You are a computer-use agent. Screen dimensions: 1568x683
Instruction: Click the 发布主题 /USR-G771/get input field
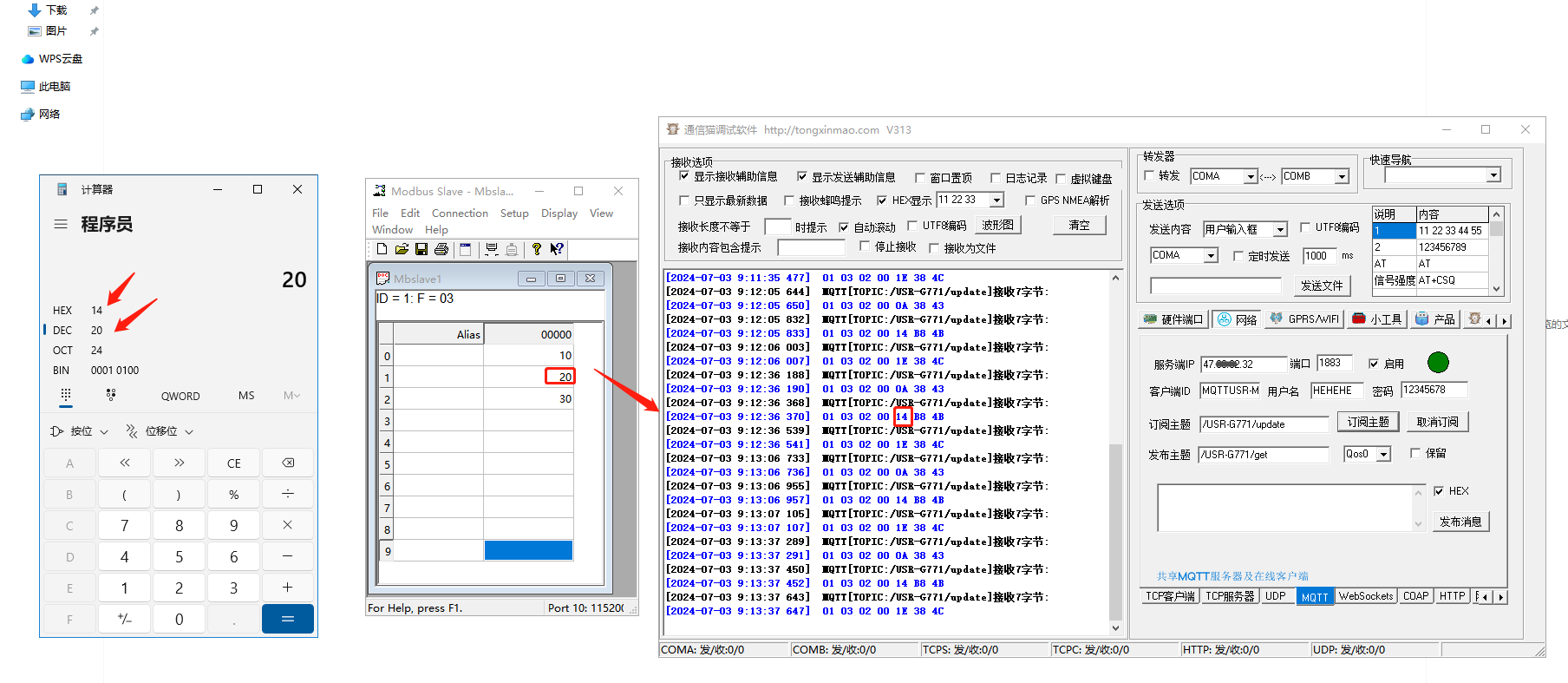(1264, 455)
